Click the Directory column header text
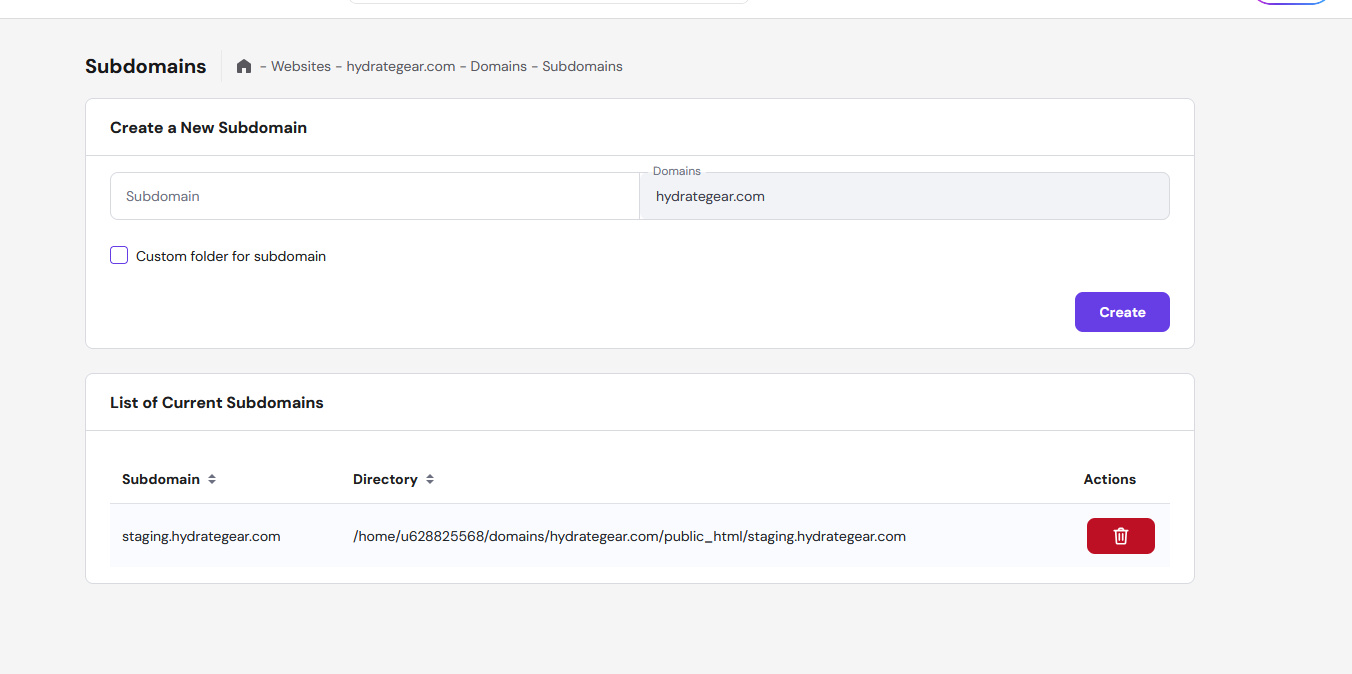 (385, 480)
